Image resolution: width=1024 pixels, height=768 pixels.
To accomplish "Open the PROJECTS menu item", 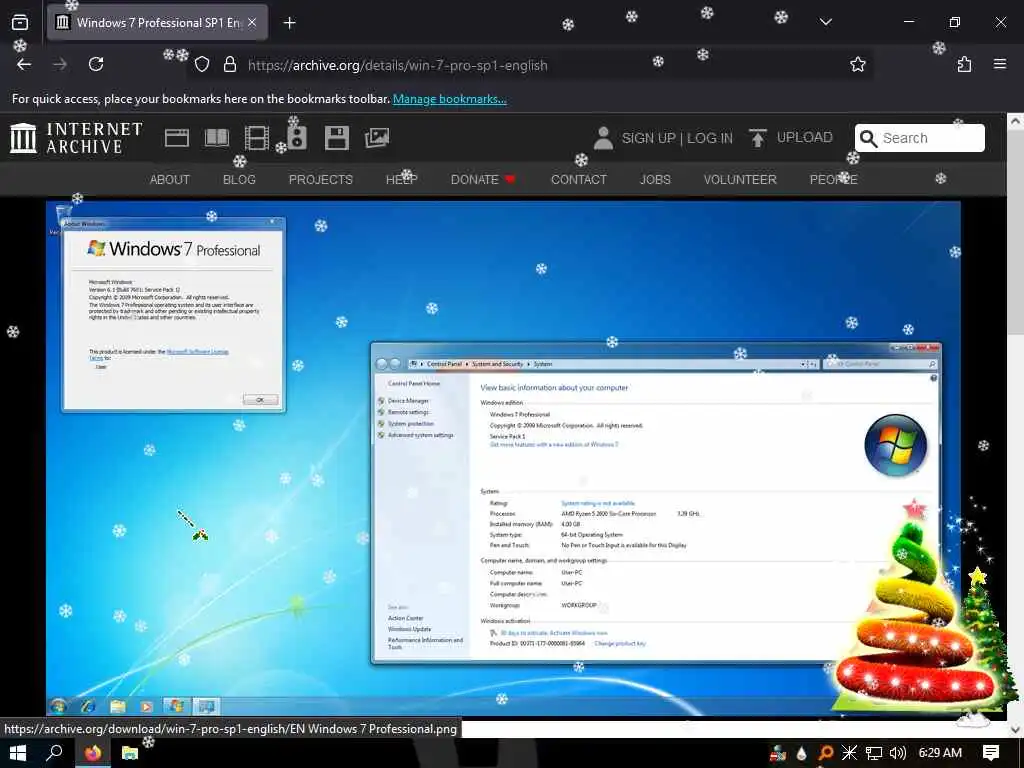I will (x=321, y=180).
